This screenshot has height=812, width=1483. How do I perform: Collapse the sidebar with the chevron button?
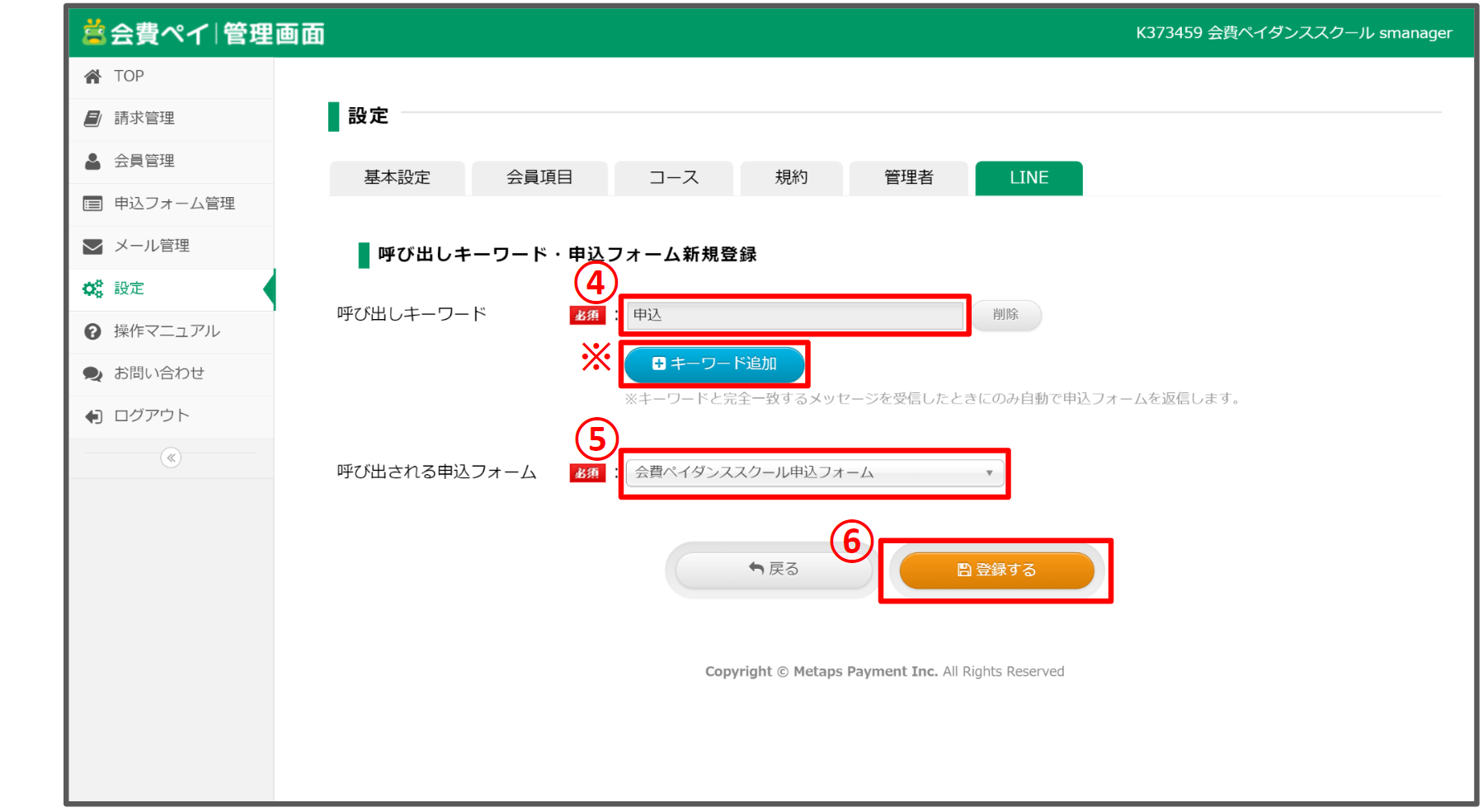(x=171, y=458)
